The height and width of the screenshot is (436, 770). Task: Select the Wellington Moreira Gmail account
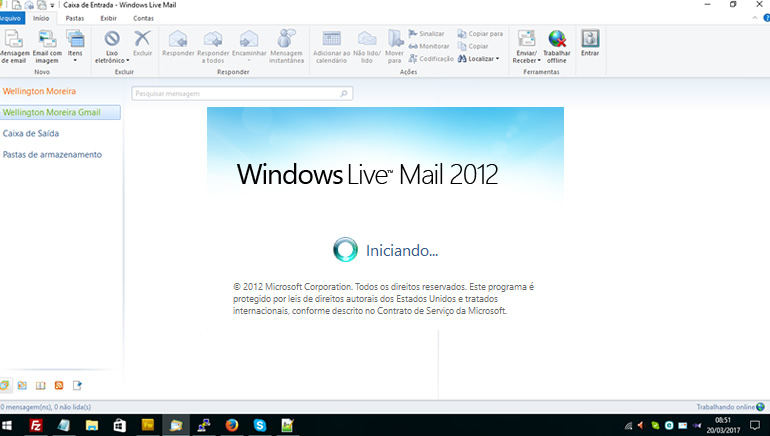click(59, 112)
